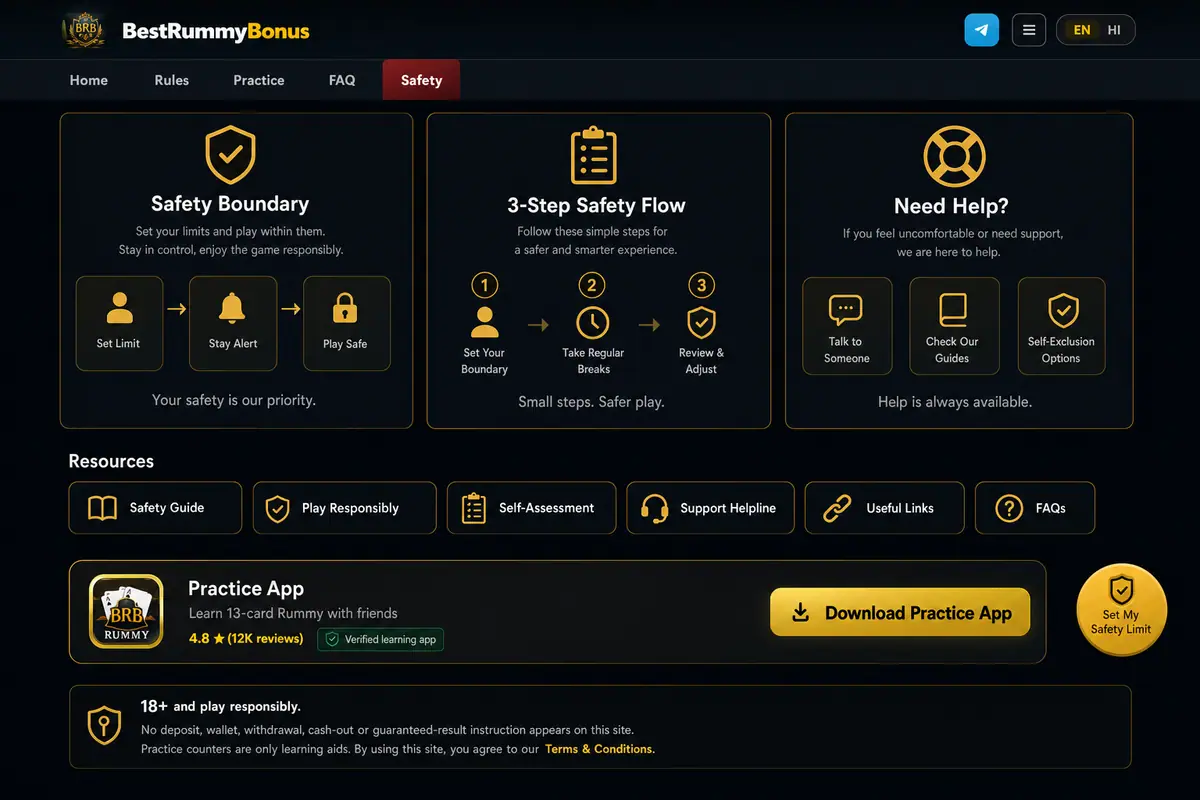Click the BestRummyBonus site title
This screenshot has width=1200, height=800.
(216, 31)
